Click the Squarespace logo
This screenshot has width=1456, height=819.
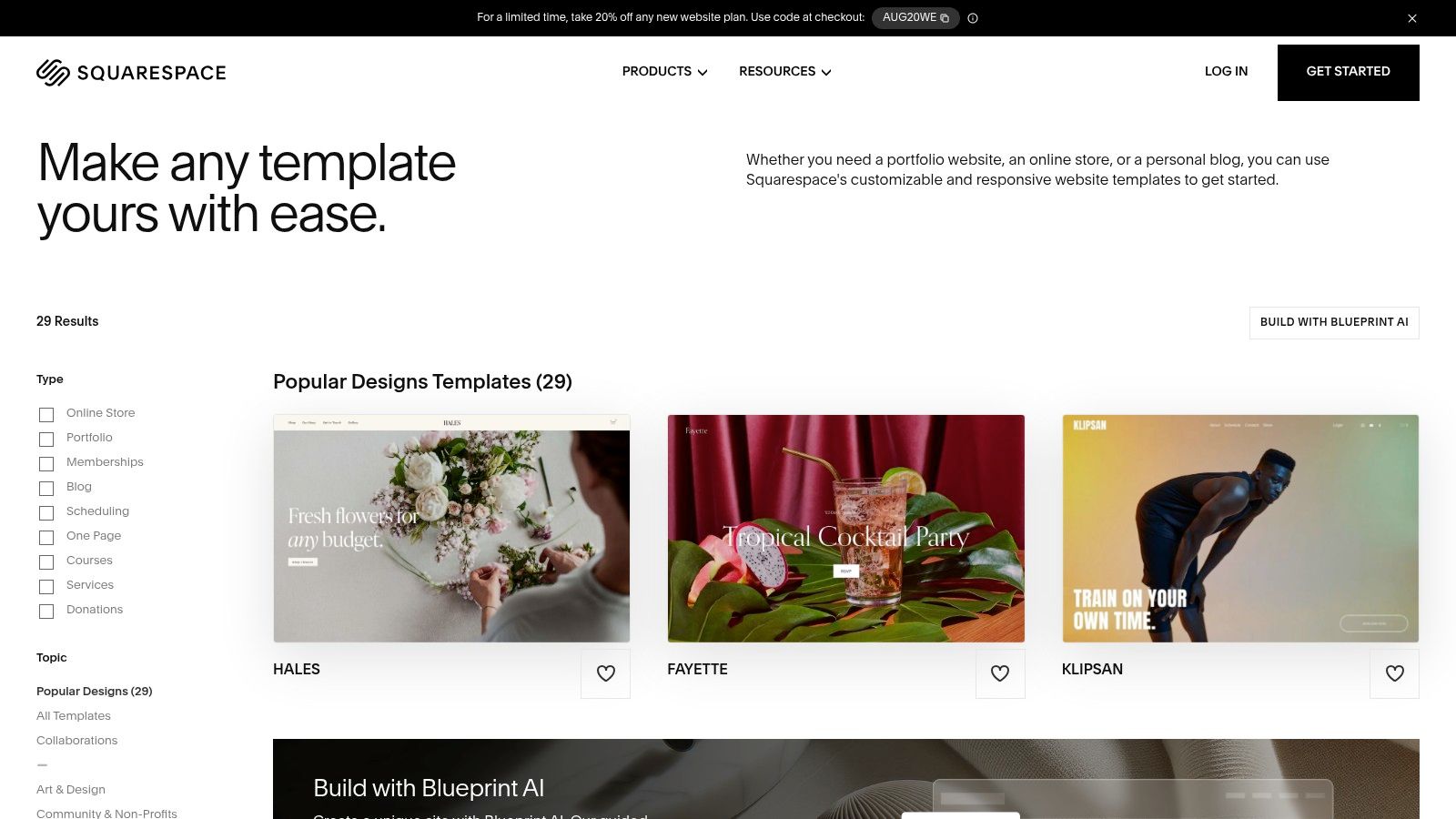tap(131, 73)
